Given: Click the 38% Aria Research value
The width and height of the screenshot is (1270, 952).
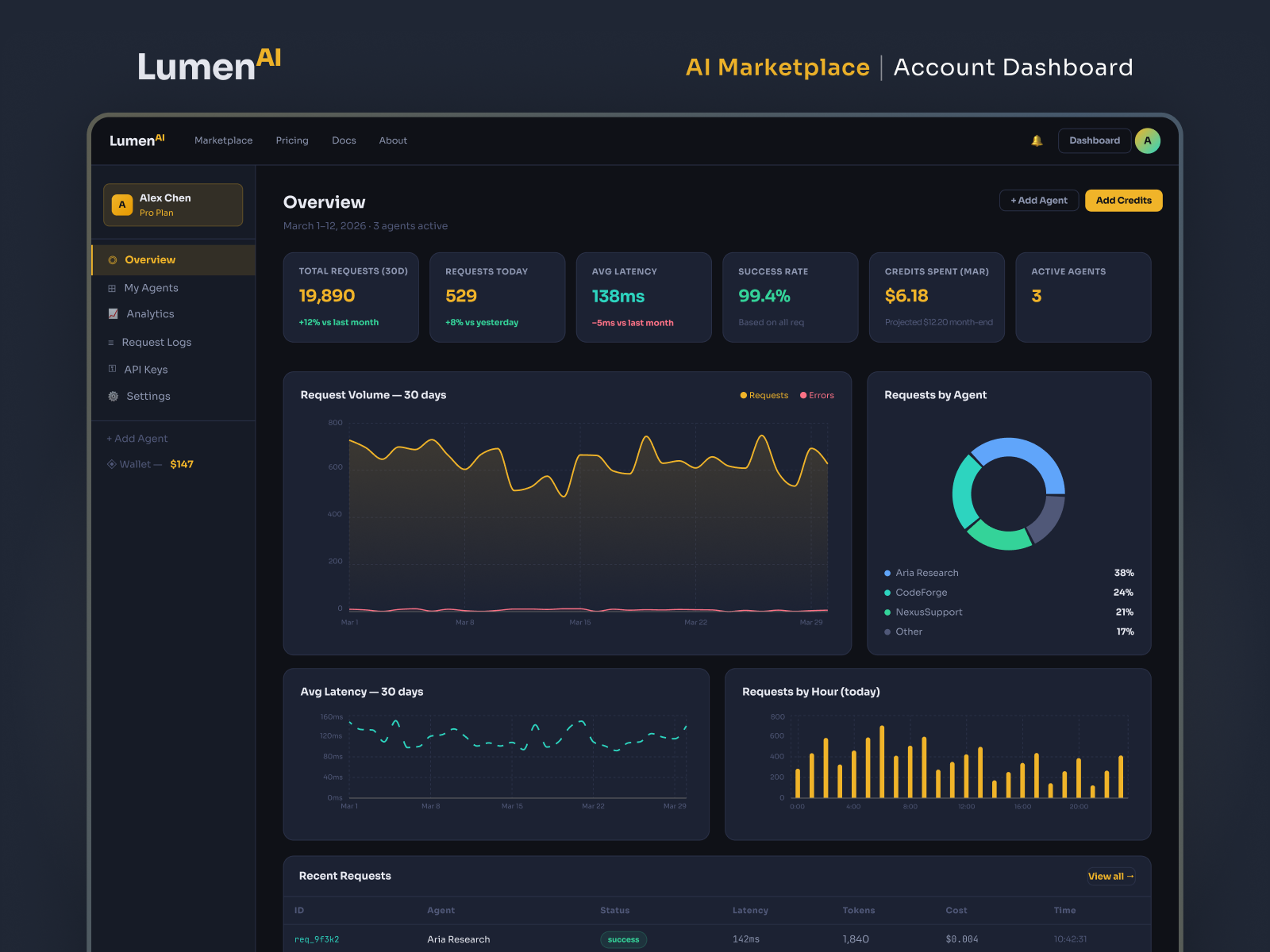Looking at the screenshot, I should [1124, 573].
